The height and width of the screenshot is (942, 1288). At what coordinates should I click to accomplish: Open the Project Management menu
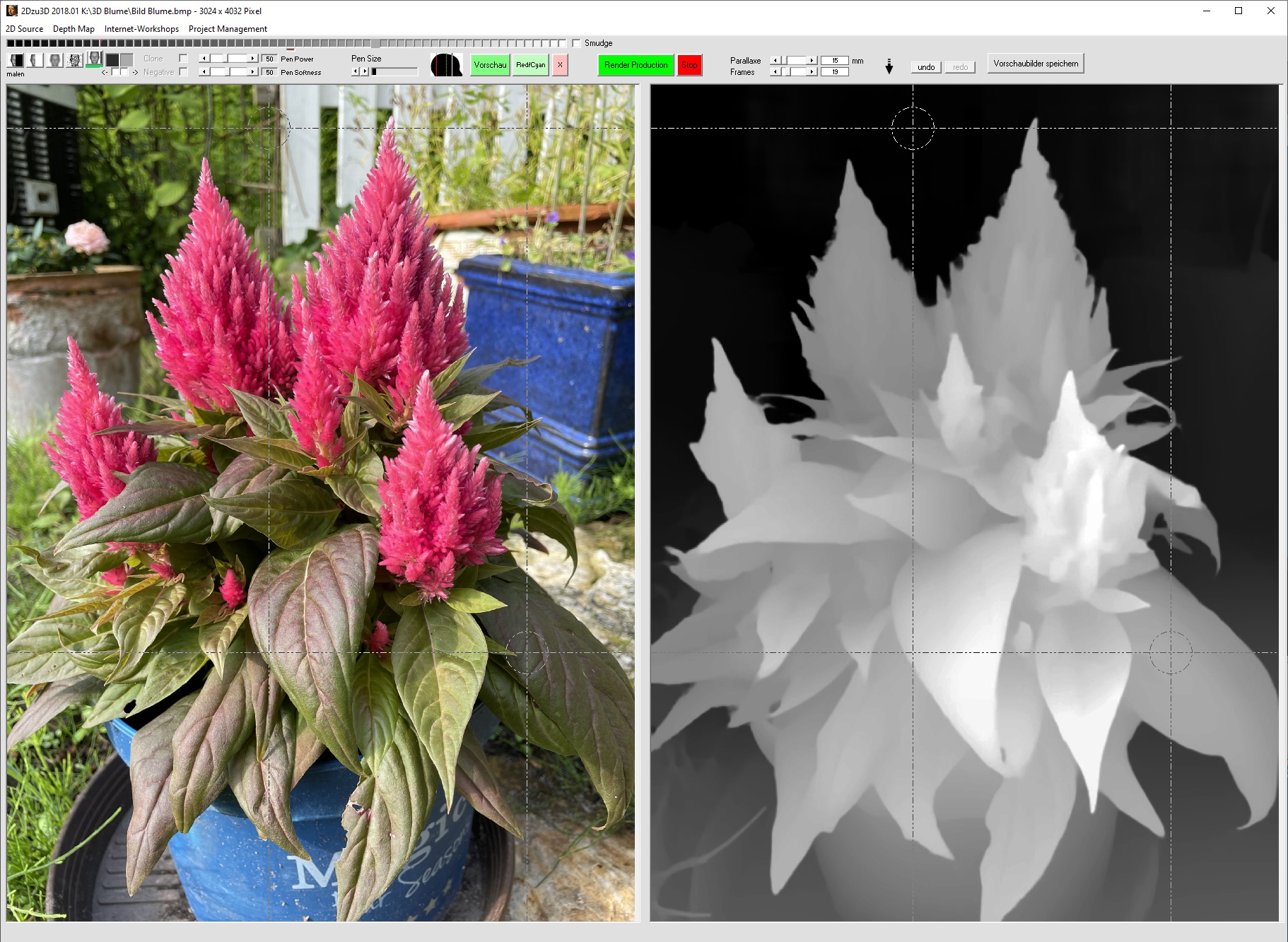228,29
